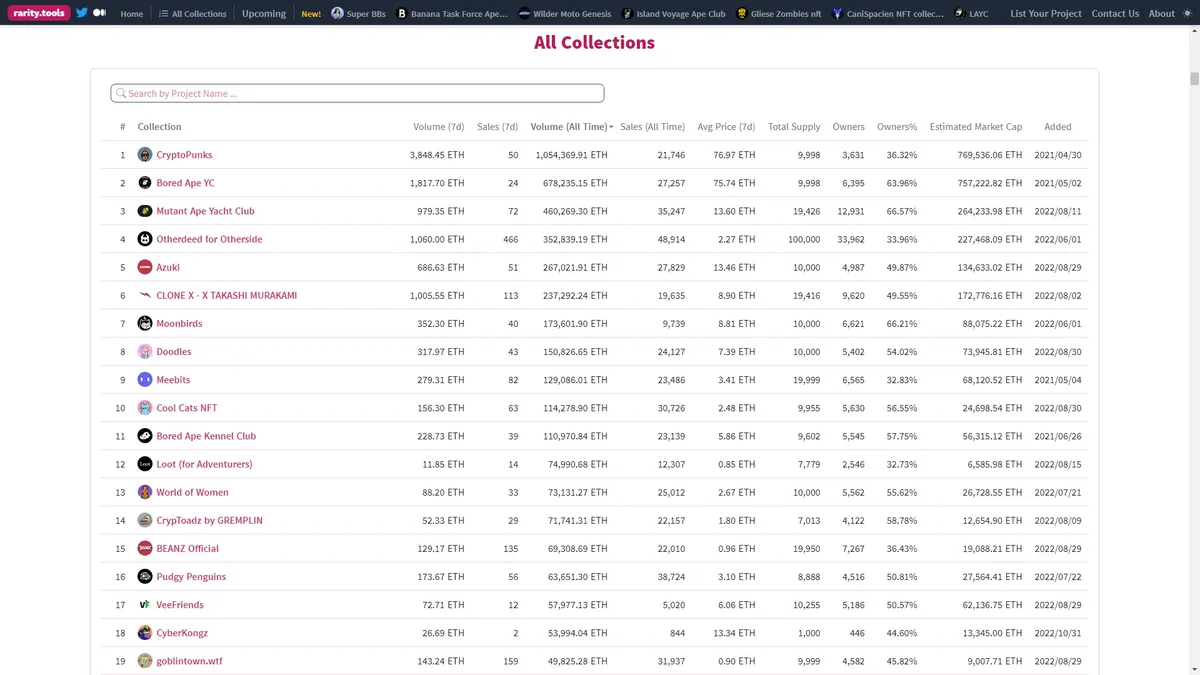1200x675 pixels.
Task: Sort by Sales (All Time) header
Action: click(652, 127)
